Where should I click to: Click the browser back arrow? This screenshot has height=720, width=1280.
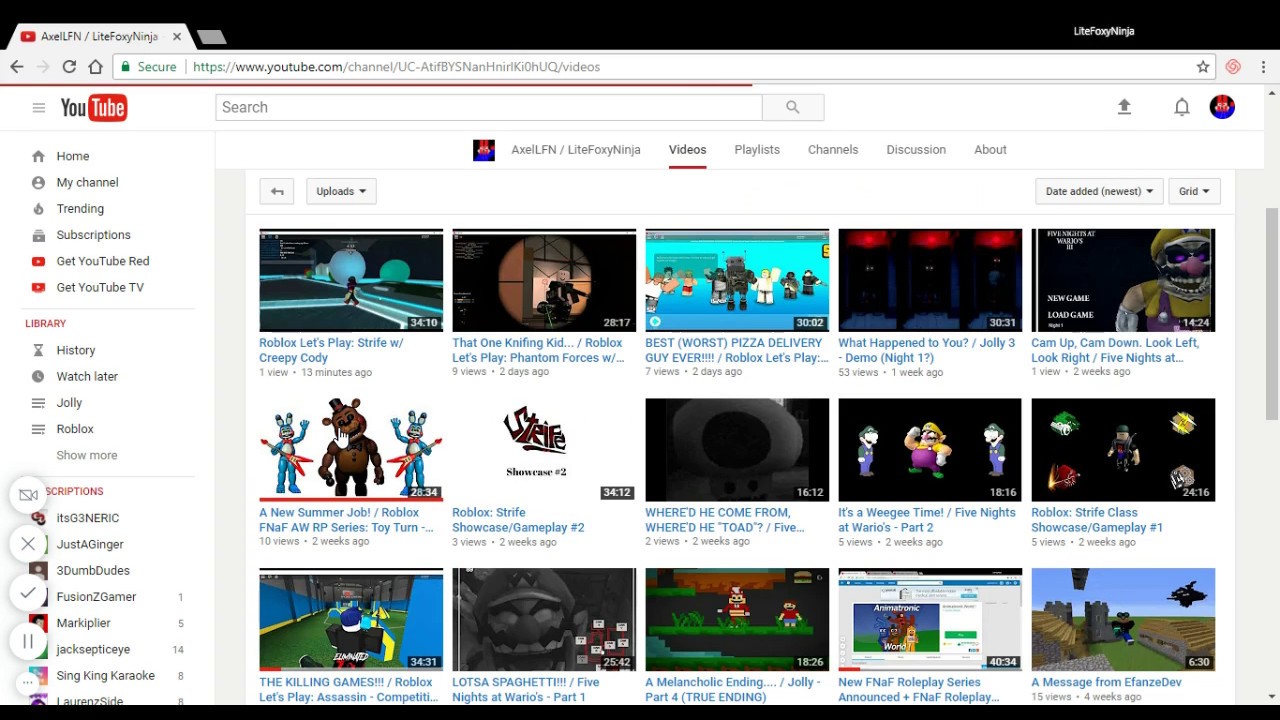tap(17, 66)
